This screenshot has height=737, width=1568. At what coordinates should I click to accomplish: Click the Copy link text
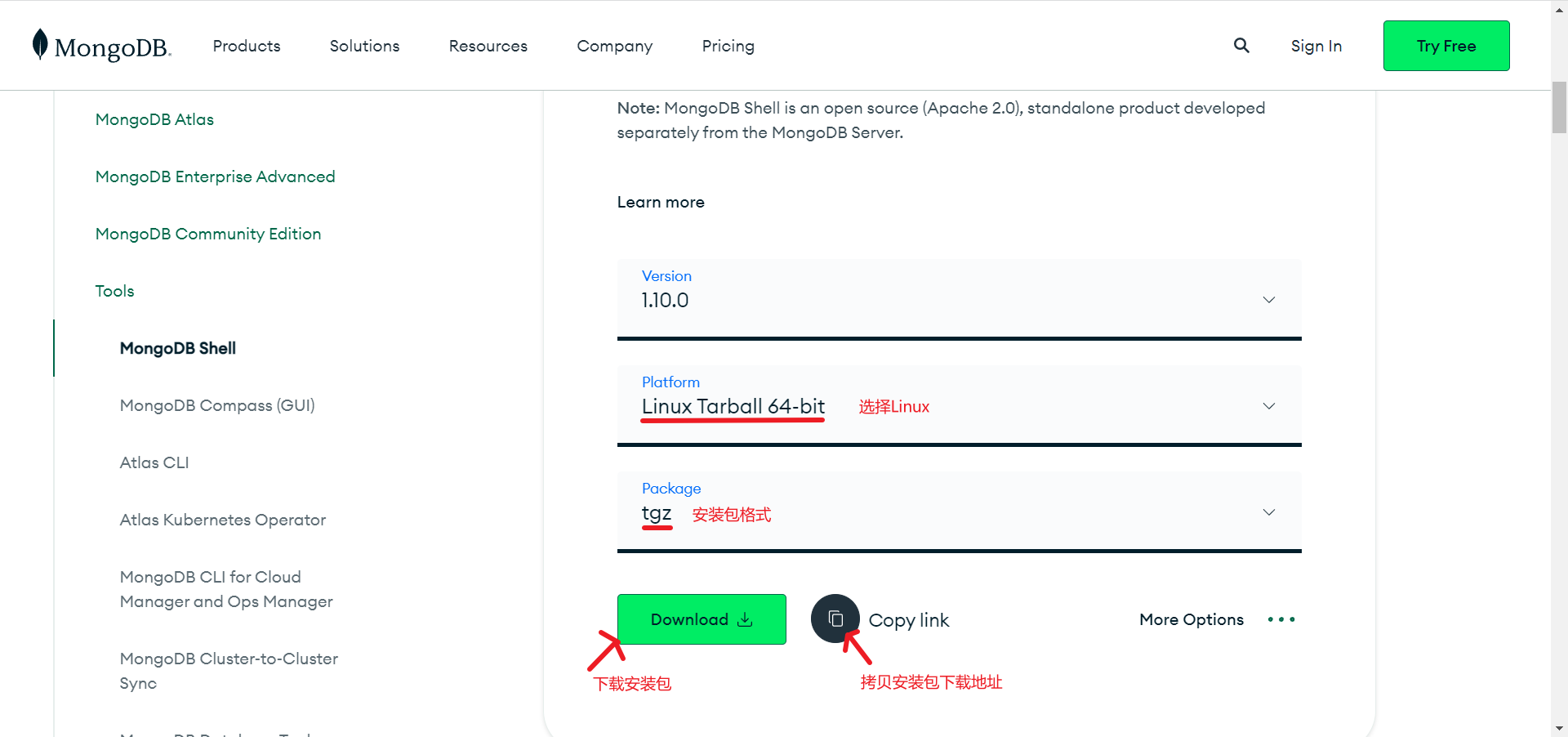point(909,620)
